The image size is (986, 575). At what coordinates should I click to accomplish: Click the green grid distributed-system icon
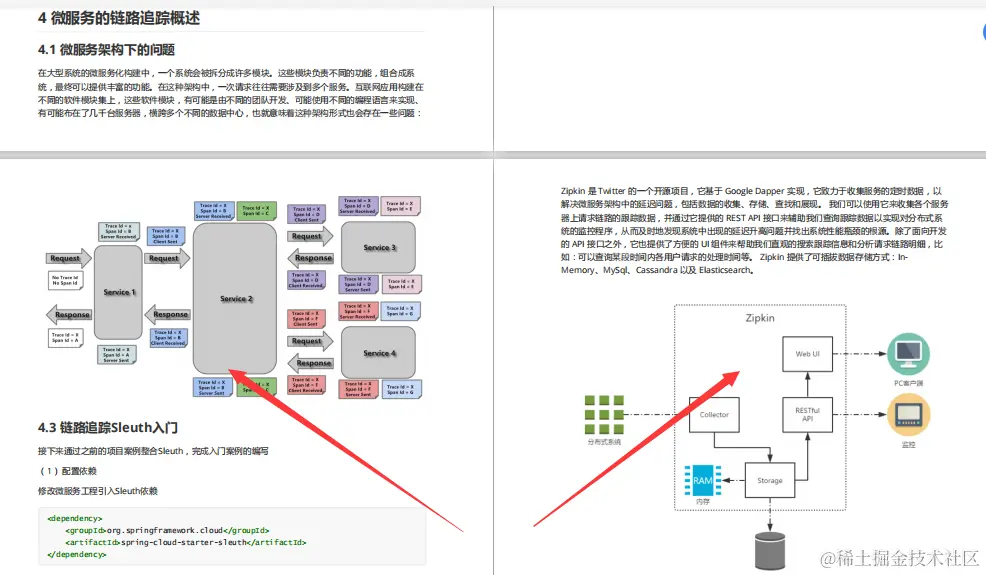pyautogui.click(x=604, y=415)
